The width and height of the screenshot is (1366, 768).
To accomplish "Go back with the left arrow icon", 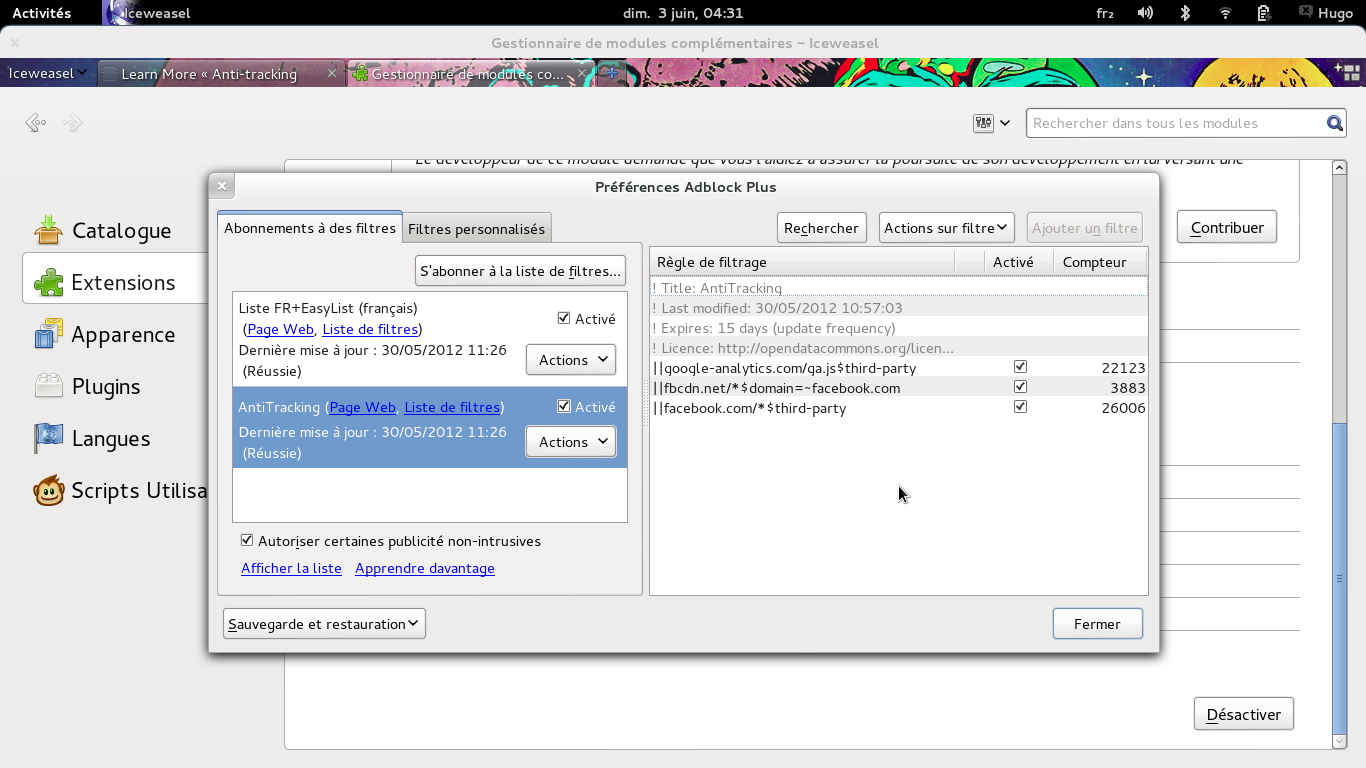I will [x=36, y=123].
